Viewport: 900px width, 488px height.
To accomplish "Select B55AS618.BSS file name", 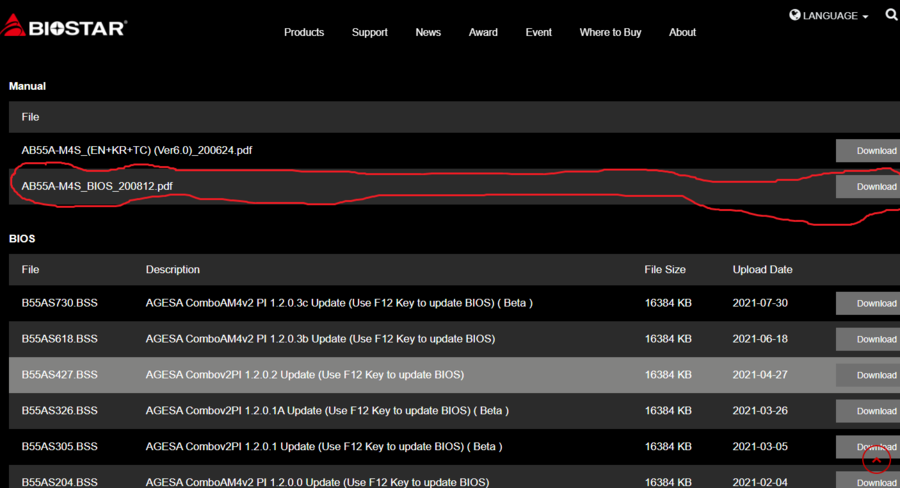I will (60, 339).
